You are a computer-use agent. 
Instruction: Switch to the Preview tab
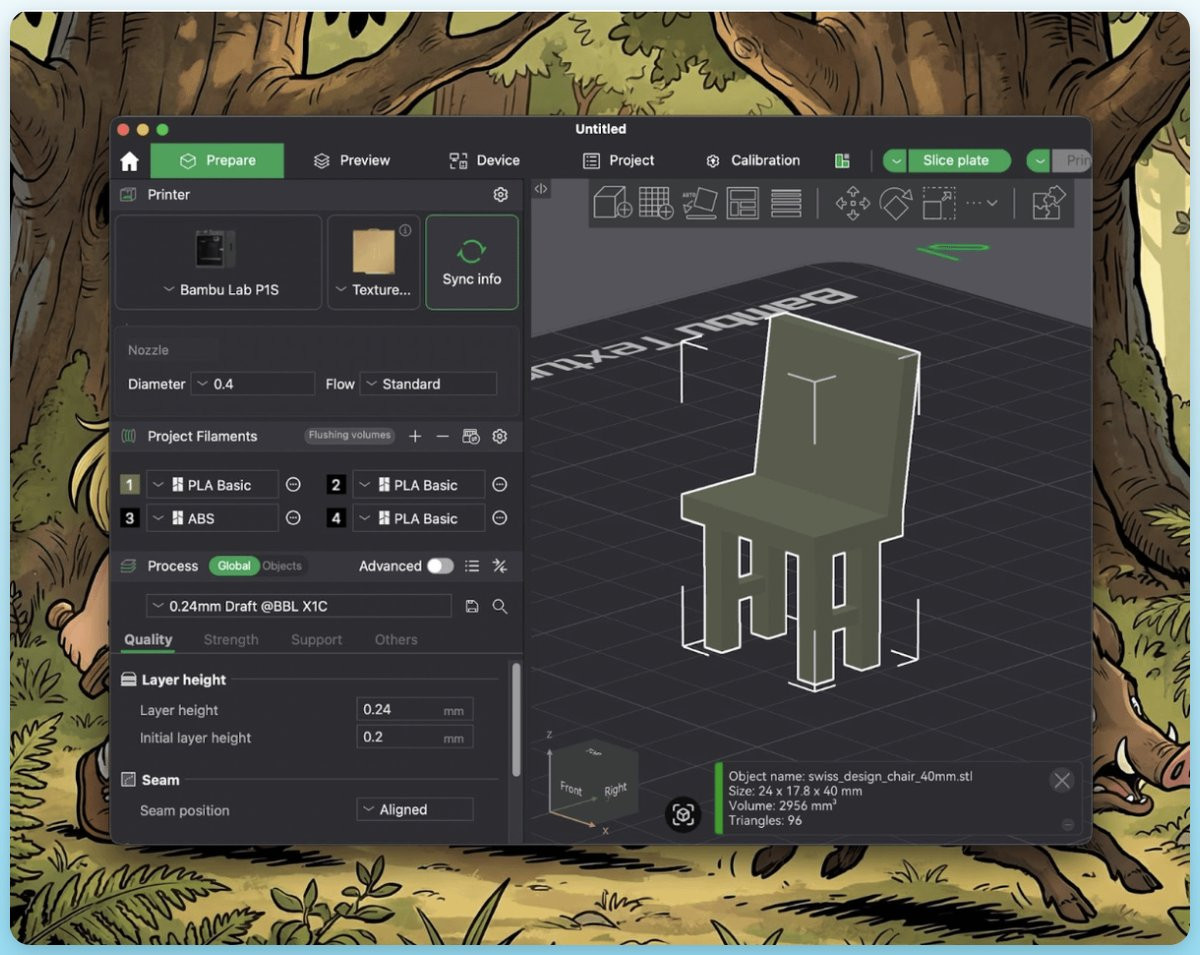(x=351, y=161)
